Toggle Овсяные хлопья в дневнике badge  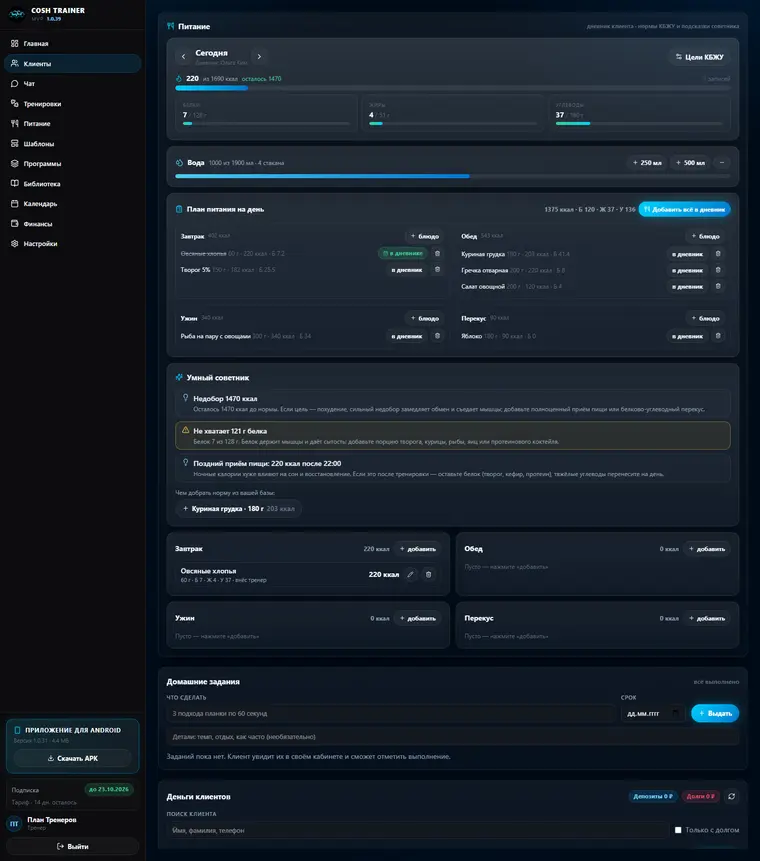click(403, 254)
